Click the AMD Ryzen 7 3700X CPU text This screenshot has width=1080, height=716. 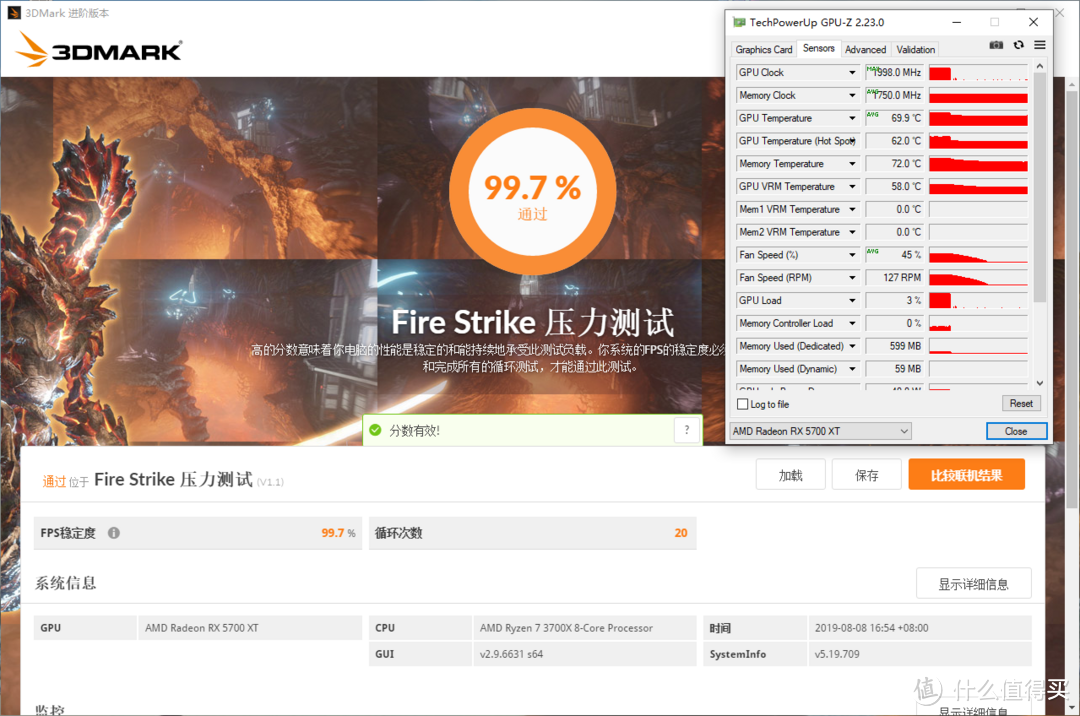(x=566, y=628)
